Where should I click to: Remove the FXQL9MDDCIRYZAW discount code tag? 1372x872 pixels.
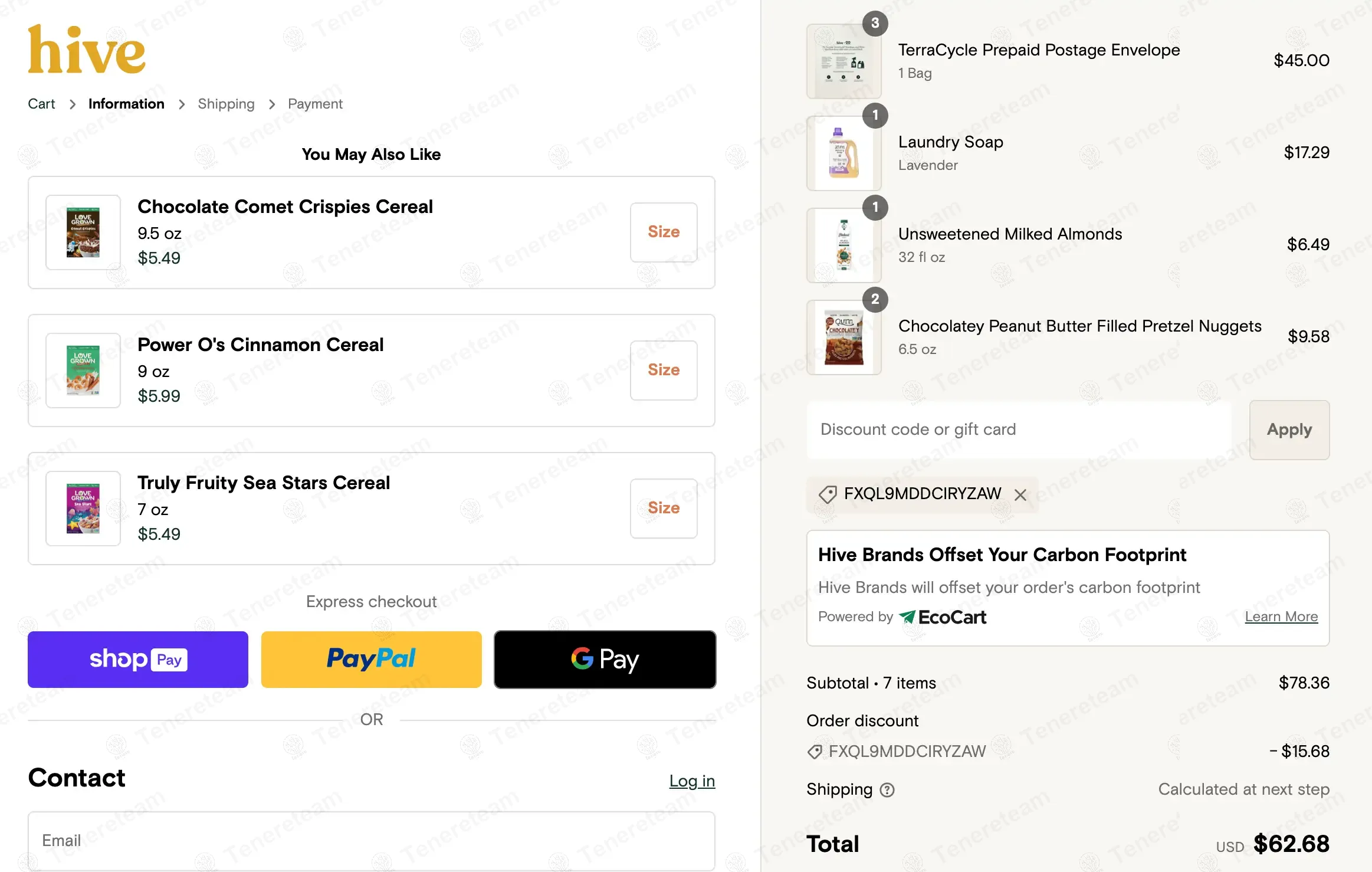[x=1020, y=495]
